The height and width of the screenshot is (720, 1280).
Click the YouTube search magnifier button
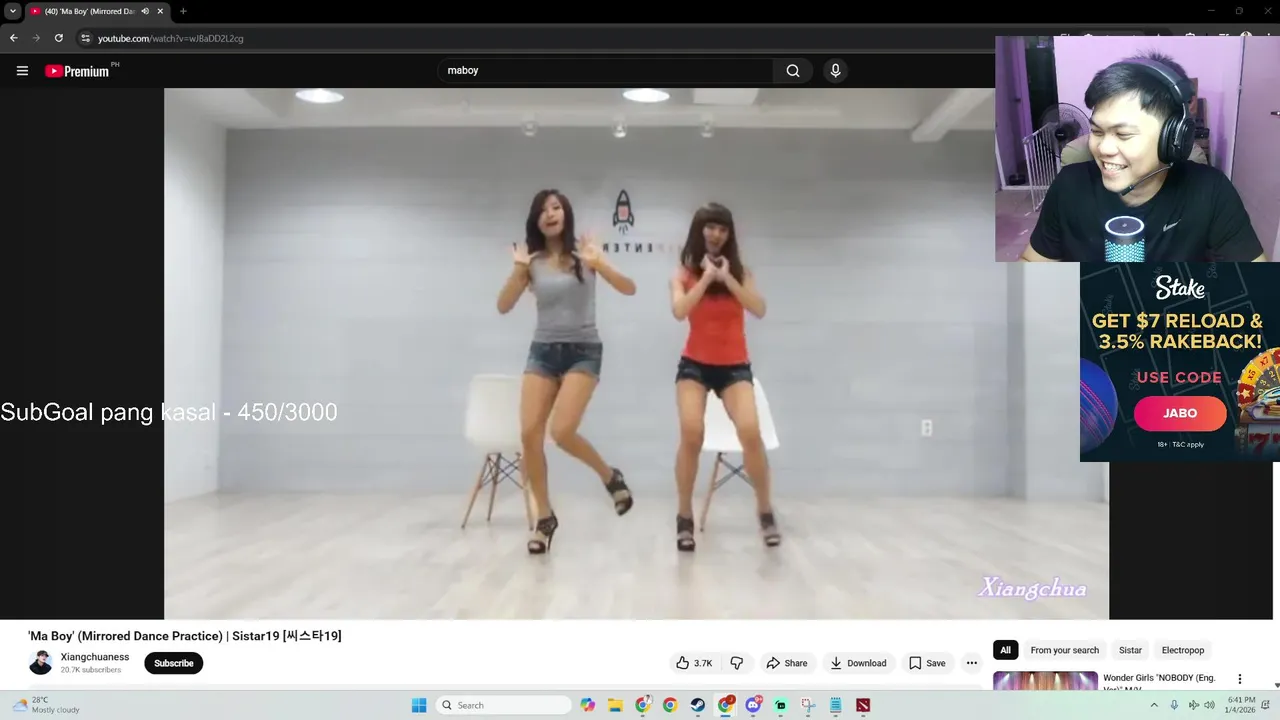tap(793, 71)
